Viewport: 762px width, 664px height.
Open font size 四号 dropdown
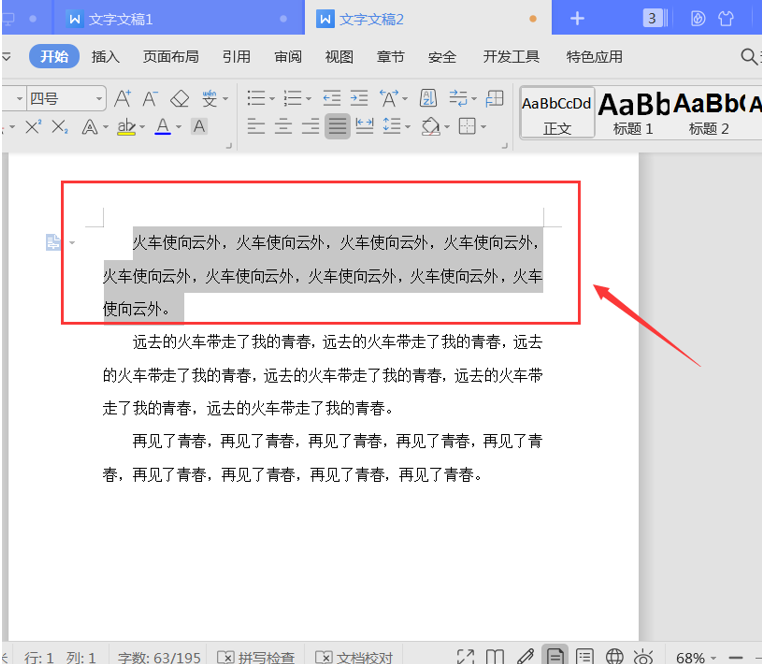(x=99, y=99)
